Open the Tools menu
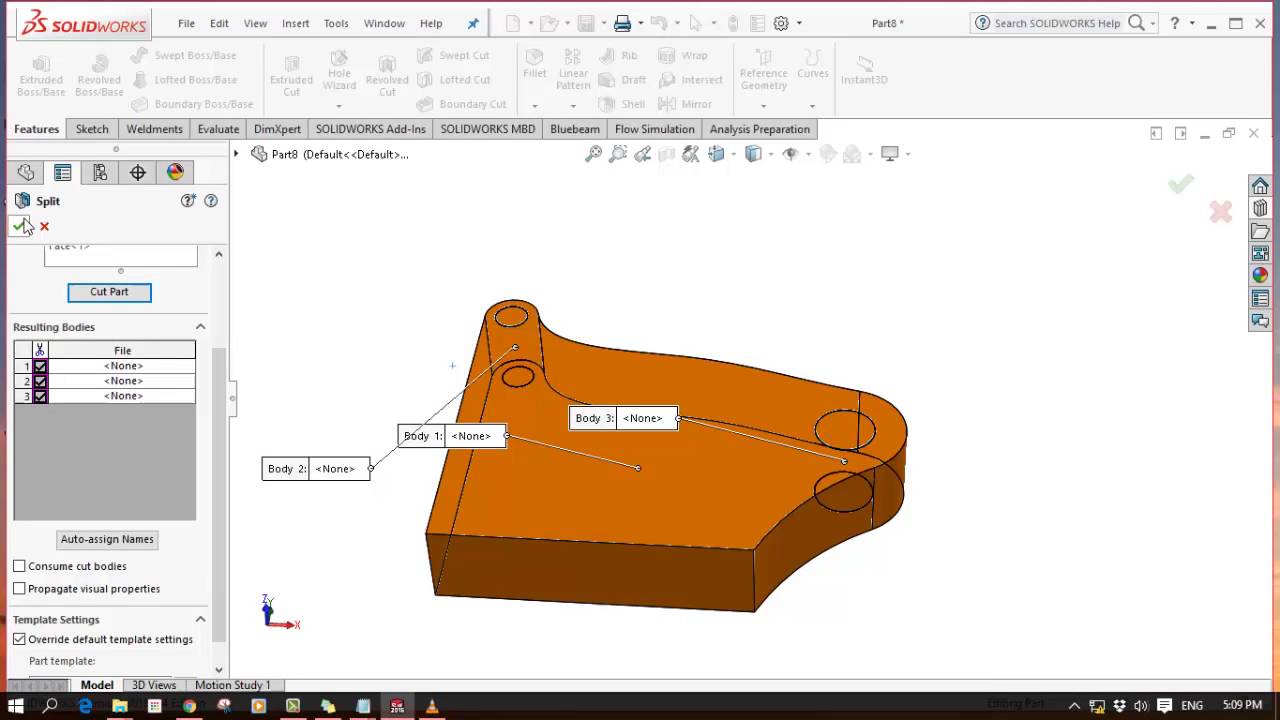The image size is (1280, 720). pos(336,23)
